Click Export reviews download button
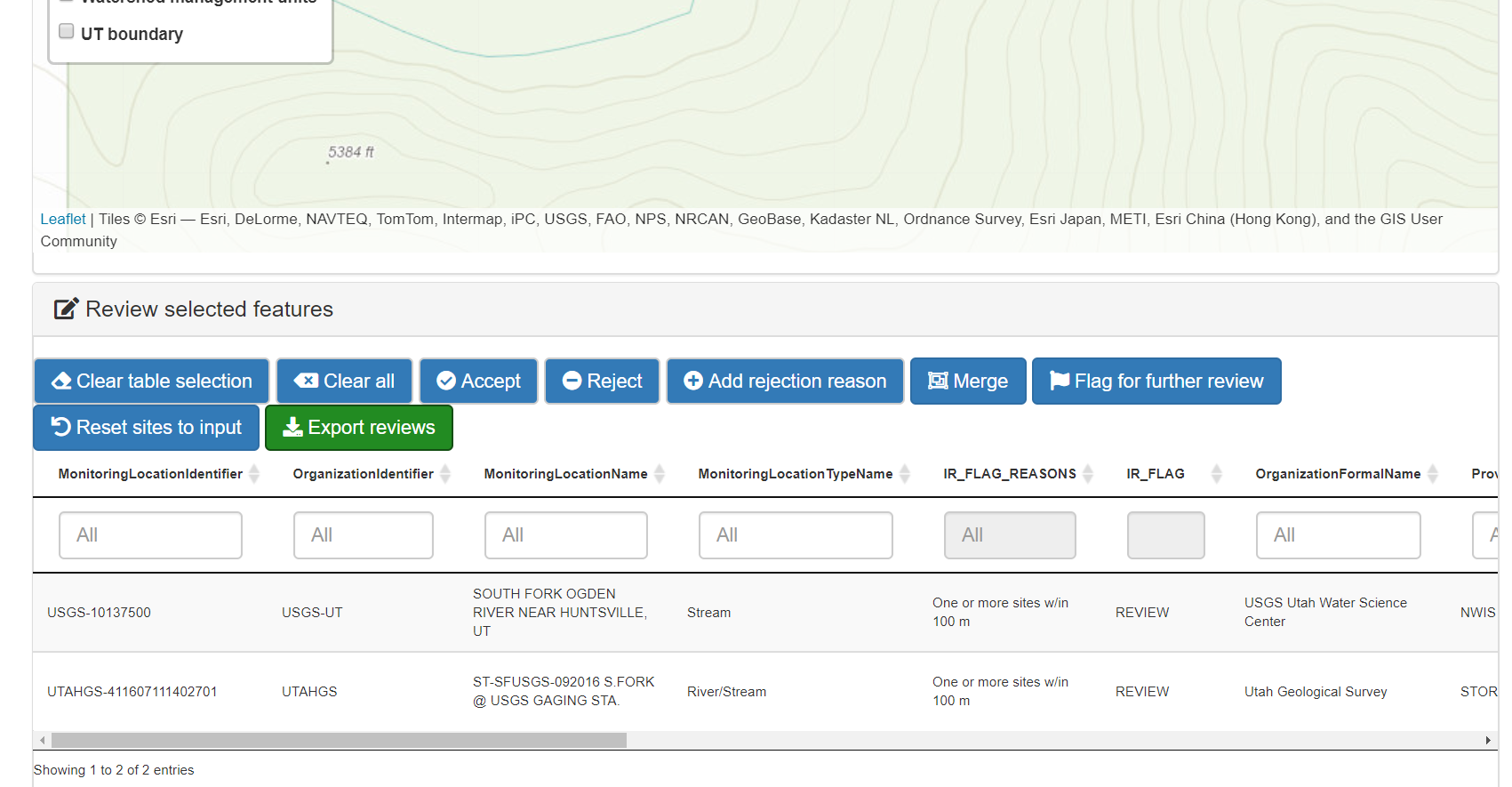Screen dimensions: 1512x787 click(x=358, y=428)
